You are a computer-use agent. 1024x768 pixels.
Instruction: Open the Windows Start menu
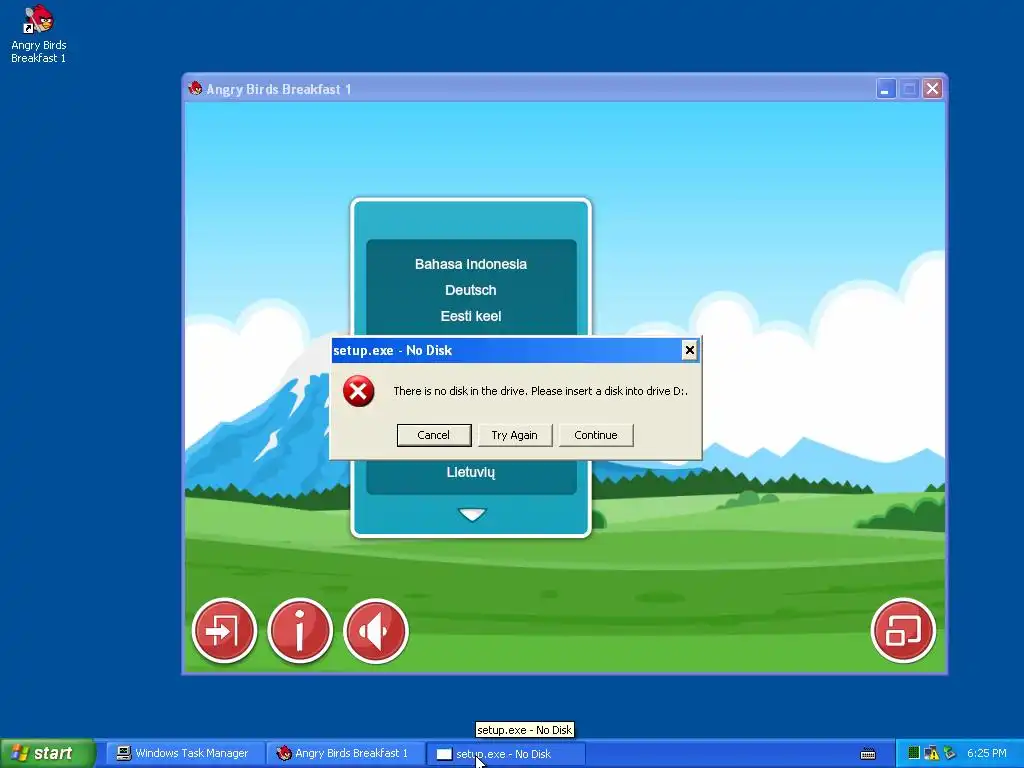[48, 754]
